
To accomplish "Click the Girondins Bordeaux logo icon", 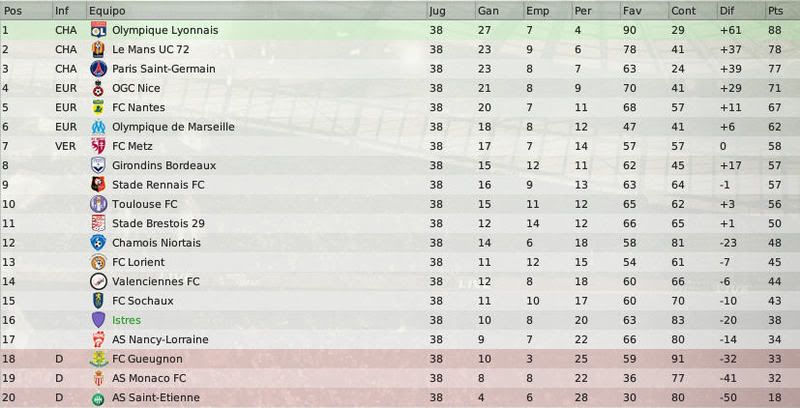I will (x=98, y=165).
